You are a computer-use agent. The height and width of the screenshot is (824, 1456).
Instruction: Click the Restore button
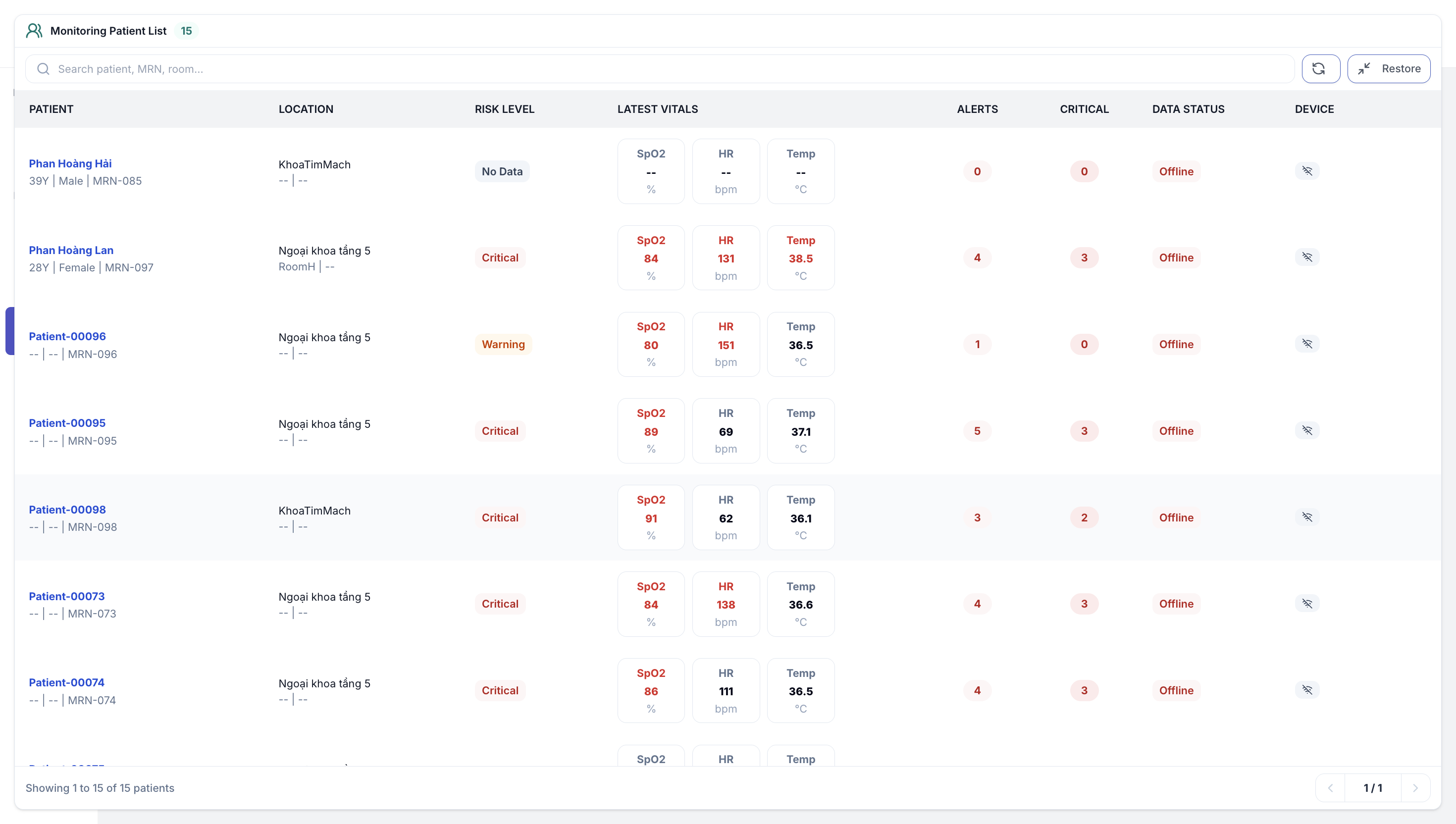pyautogui.click(x=1388, y=68)
